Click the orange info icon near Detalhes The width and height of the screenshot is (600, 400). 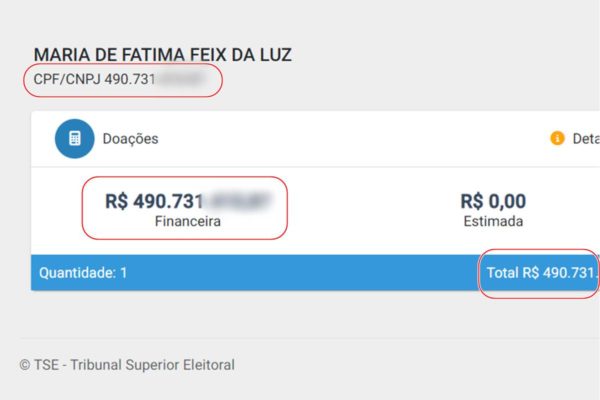tap(557, 139)
